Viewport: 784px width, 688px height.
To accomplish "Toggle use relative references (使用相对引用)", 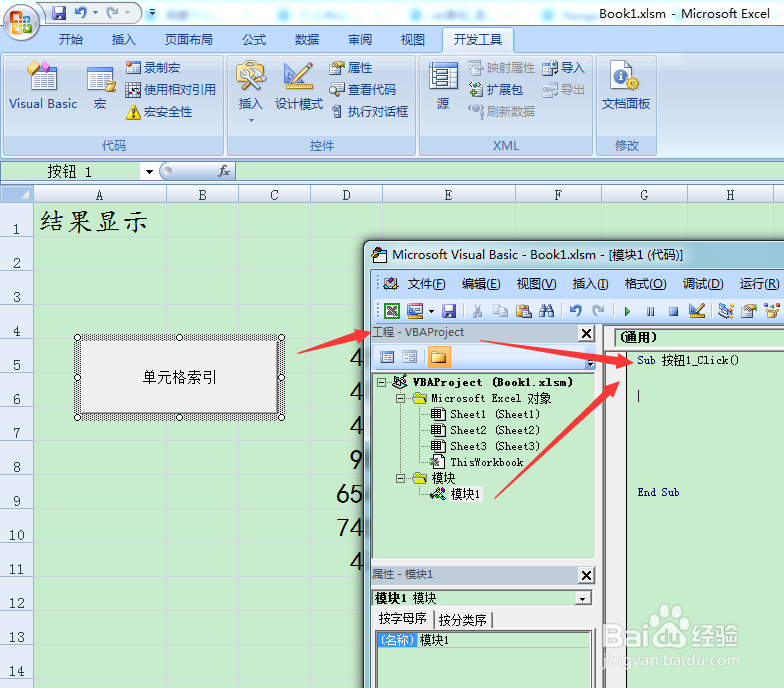I will [x=170, y=90].
